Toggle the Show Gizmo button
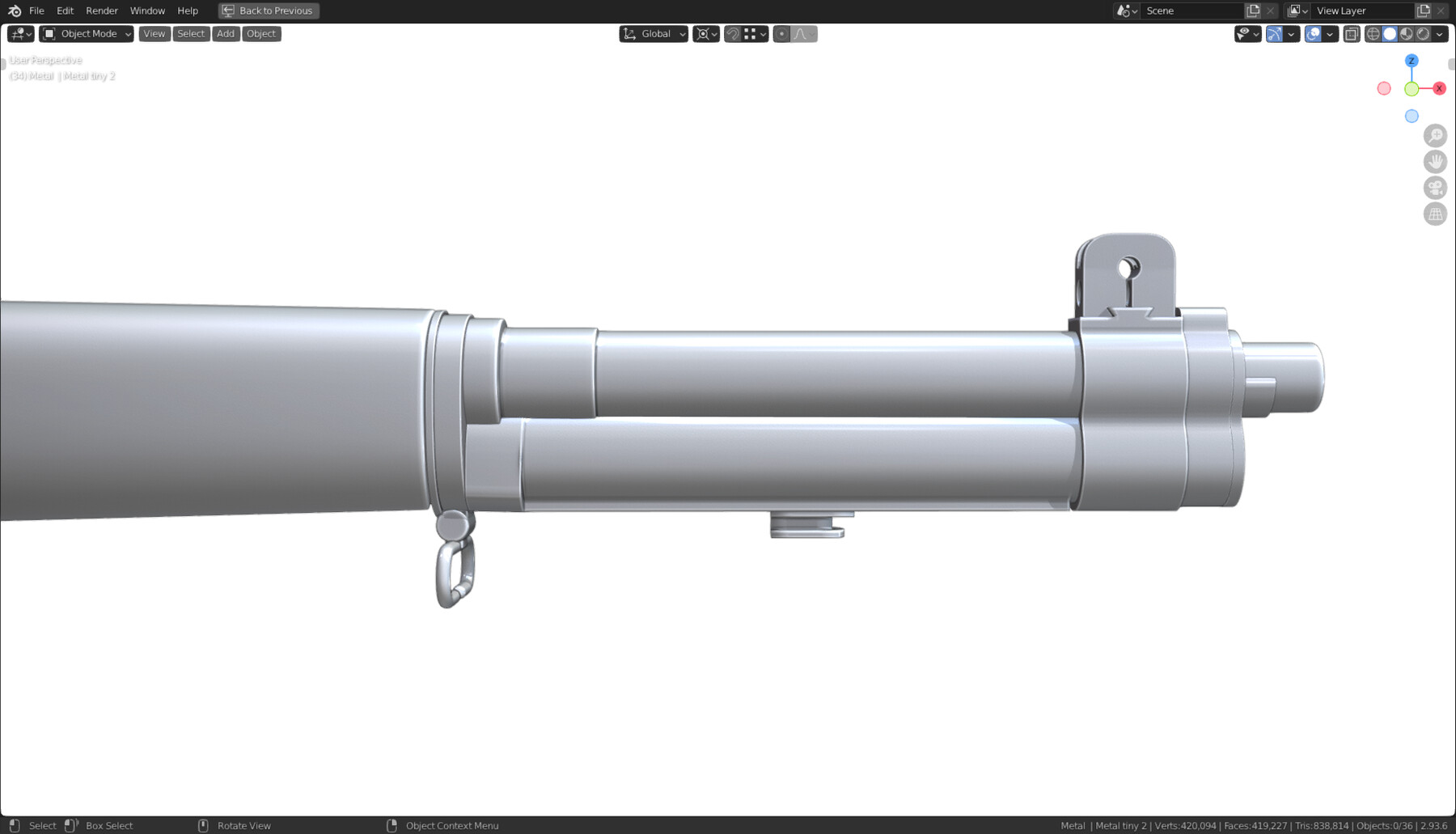The height and width of the screenshot is (834, 1456). tap(1275, 33)
